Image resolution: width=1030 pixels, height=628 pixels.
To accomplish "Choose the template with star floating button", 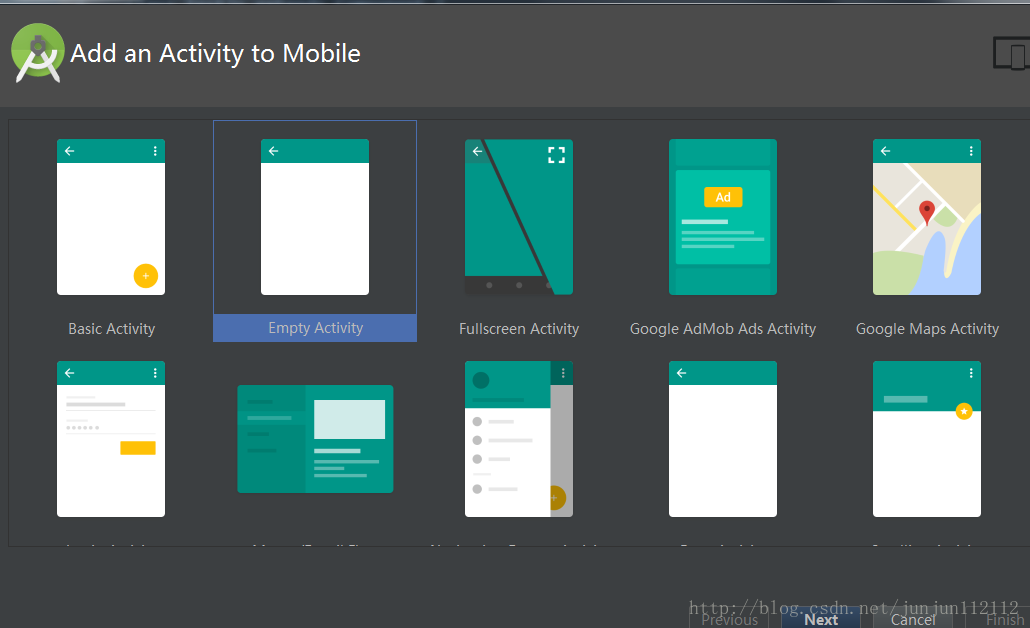I will 926,439.
